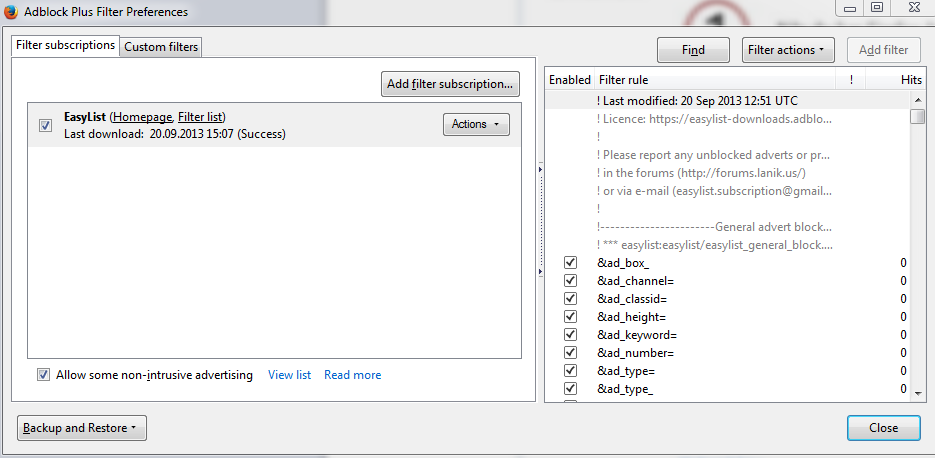Toggle the &ad_number= filter checkbox
This screenshot has width=935, height=458.
tap(571, 352)
